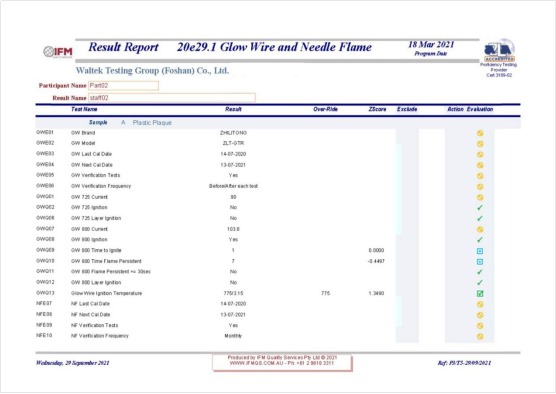This screenshot has width=556, height=394.
Task: Select the ZScore column header
Action: [377, 109]
